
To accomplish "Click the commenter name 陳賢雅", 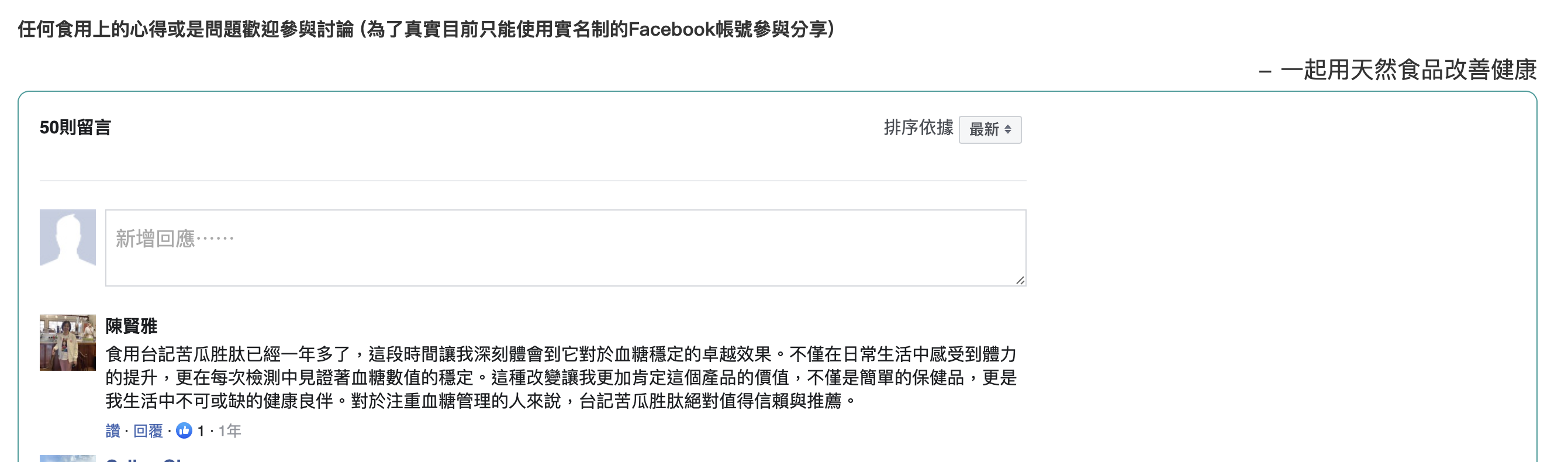I will tap(132, 326).
